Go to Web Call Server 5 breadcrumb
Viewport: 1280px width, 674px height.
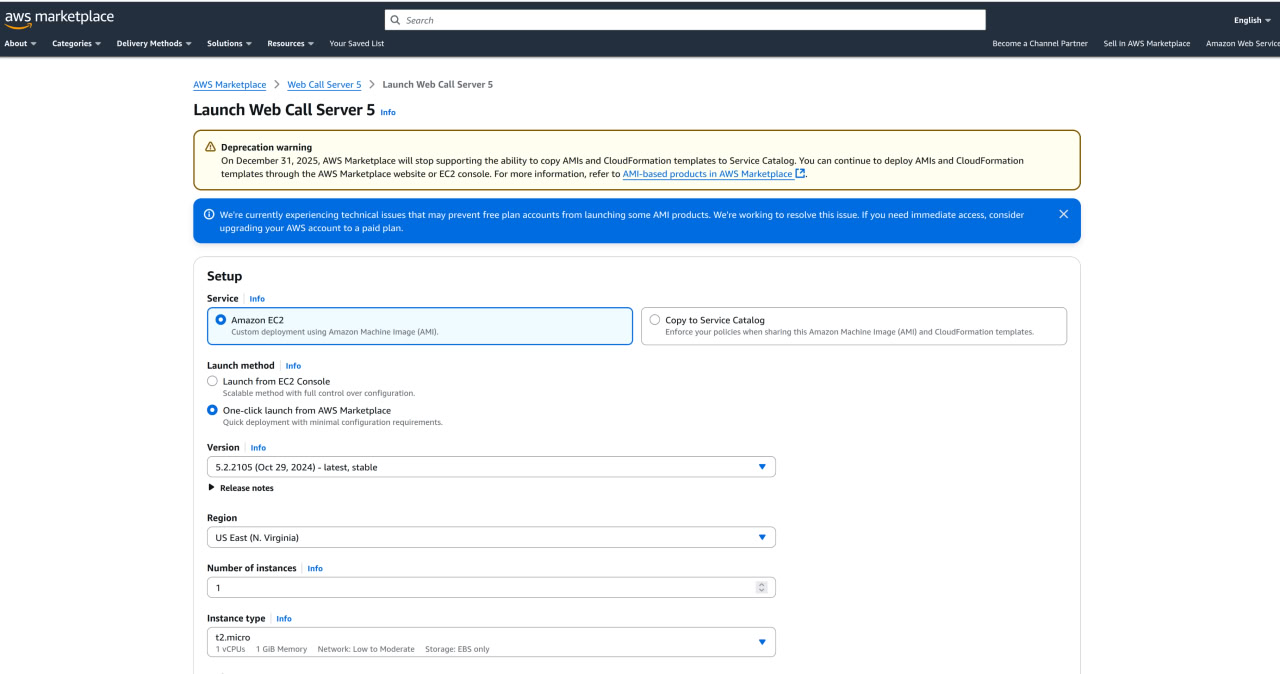(324, 85)
